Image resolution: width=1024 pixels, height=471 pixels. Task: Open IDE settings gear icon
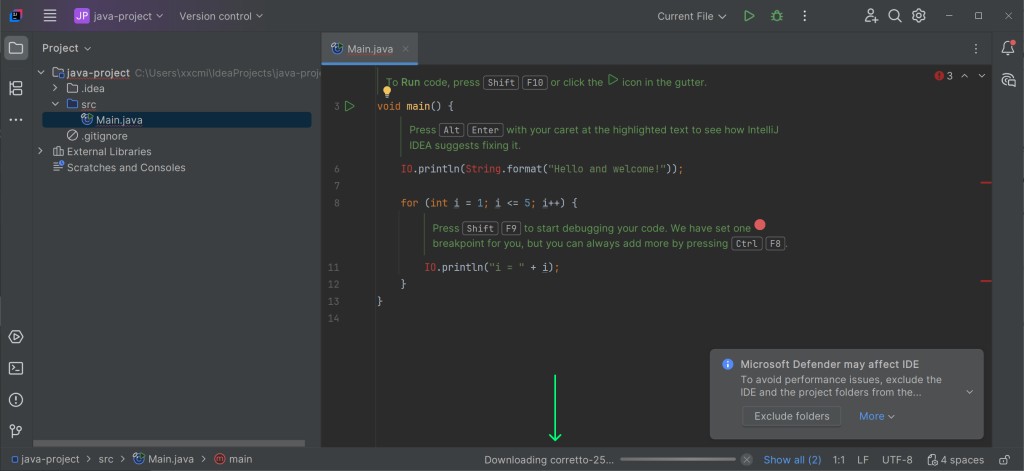(x=919, y=16)
